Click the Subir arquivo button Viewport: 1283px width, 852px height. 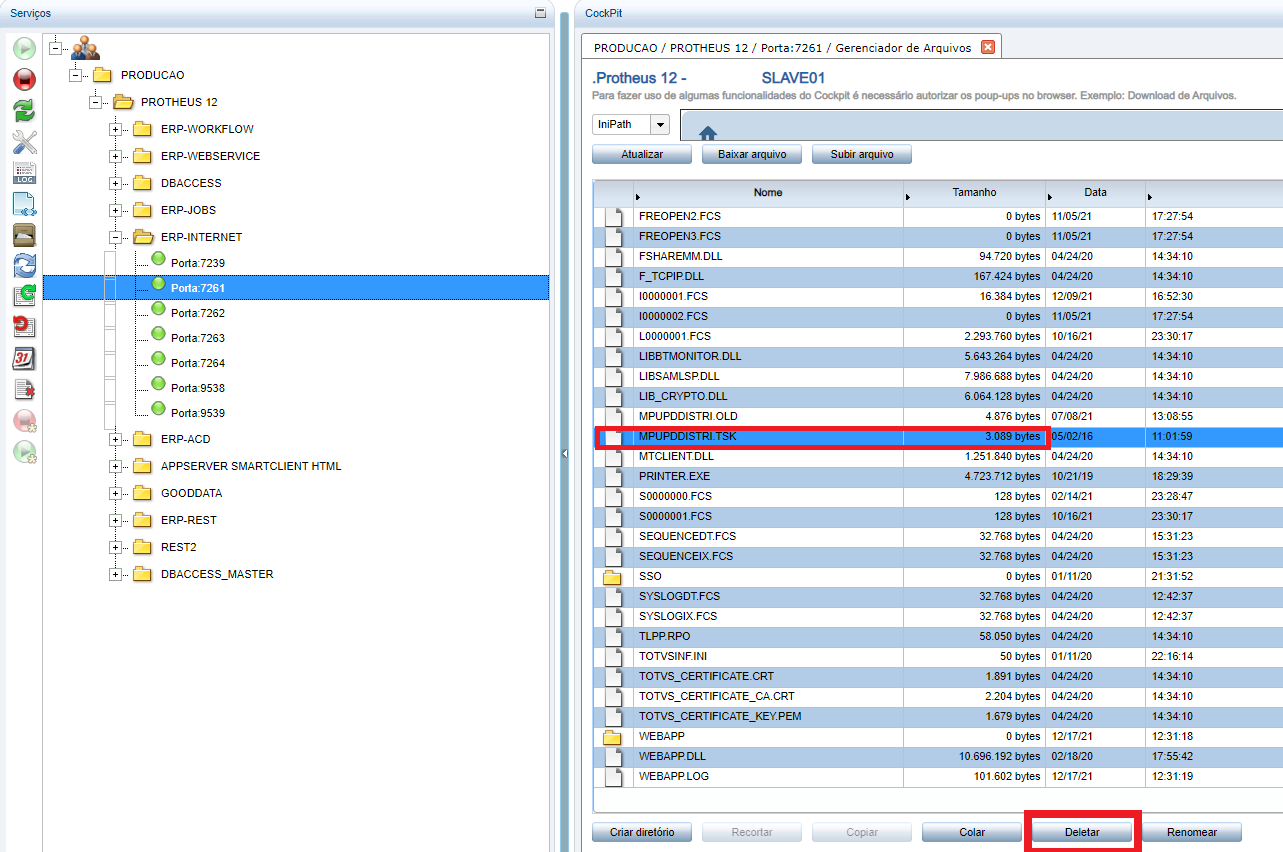[862, 154]
